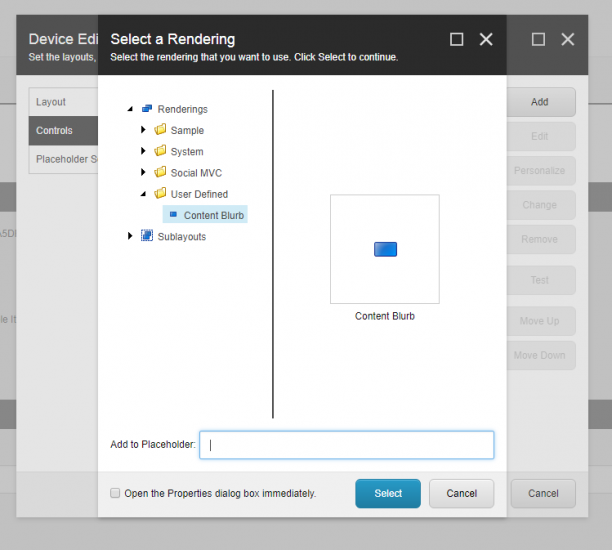
Task: Expand the Social MVC folder arrow
Action: (144, 173)
